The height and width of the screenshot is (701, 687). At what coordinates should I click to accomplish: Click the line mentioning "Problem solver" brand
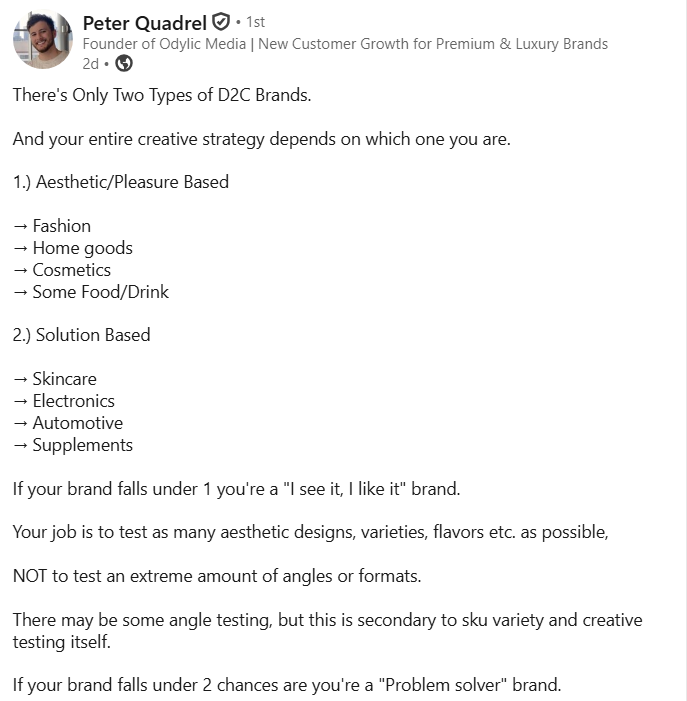[x=288, y=686]
